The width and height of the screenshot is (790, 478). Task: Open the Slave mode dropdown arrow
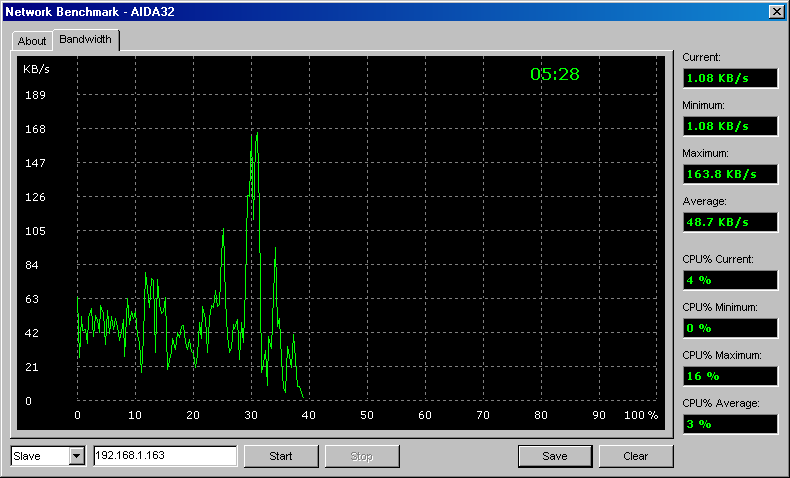coord(77,456)
